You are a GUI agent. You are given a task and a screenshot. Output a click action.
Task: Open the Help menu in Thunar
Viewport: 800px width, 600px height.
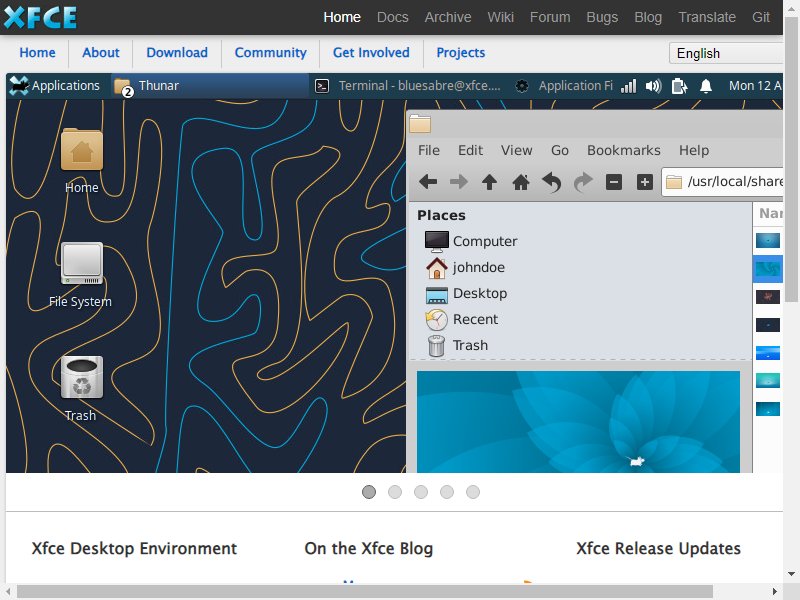(694, 151)
